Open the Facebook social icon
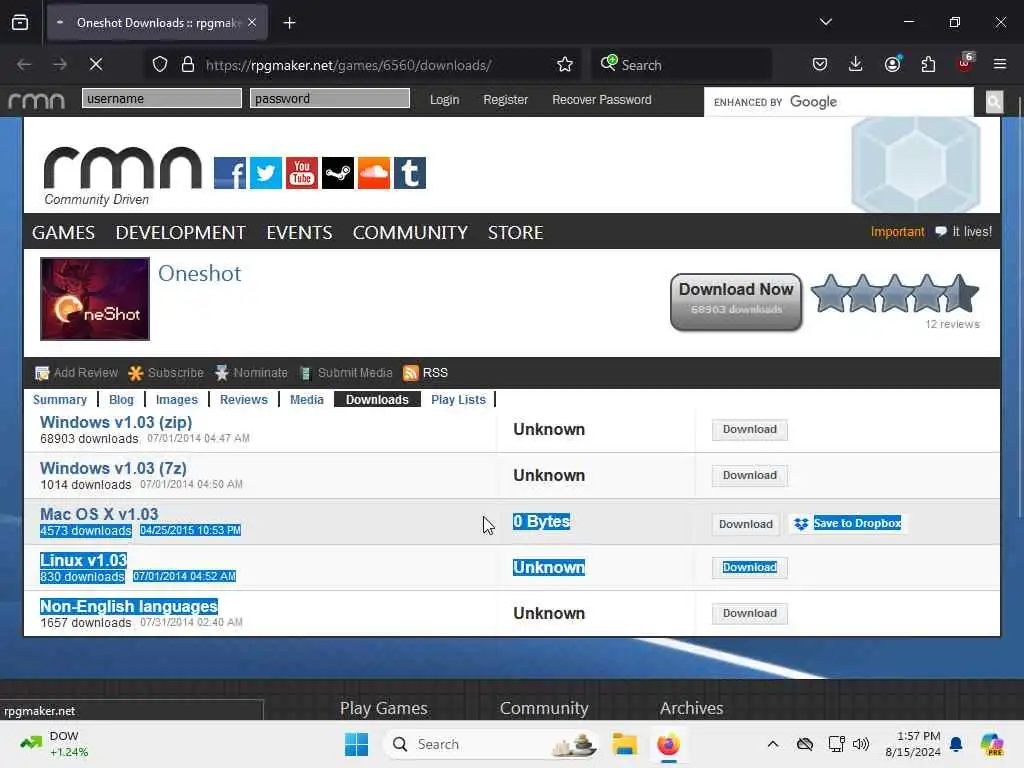 point(230,173)
